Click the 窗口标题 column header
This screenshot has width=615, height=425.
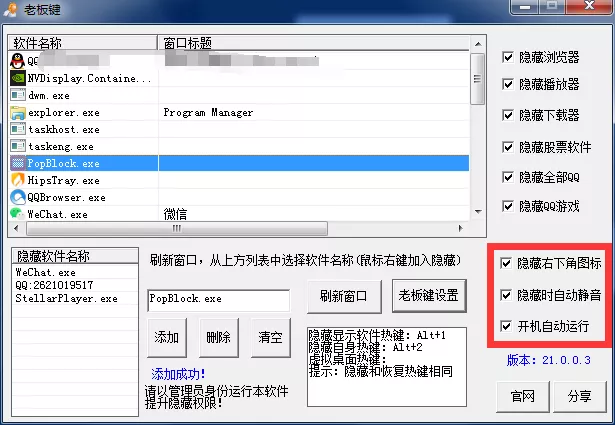[x=313, y=43]
